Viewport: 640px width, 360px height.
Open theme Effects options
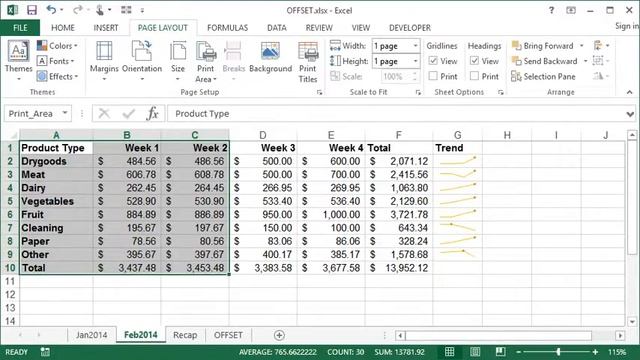coord(57,76)
